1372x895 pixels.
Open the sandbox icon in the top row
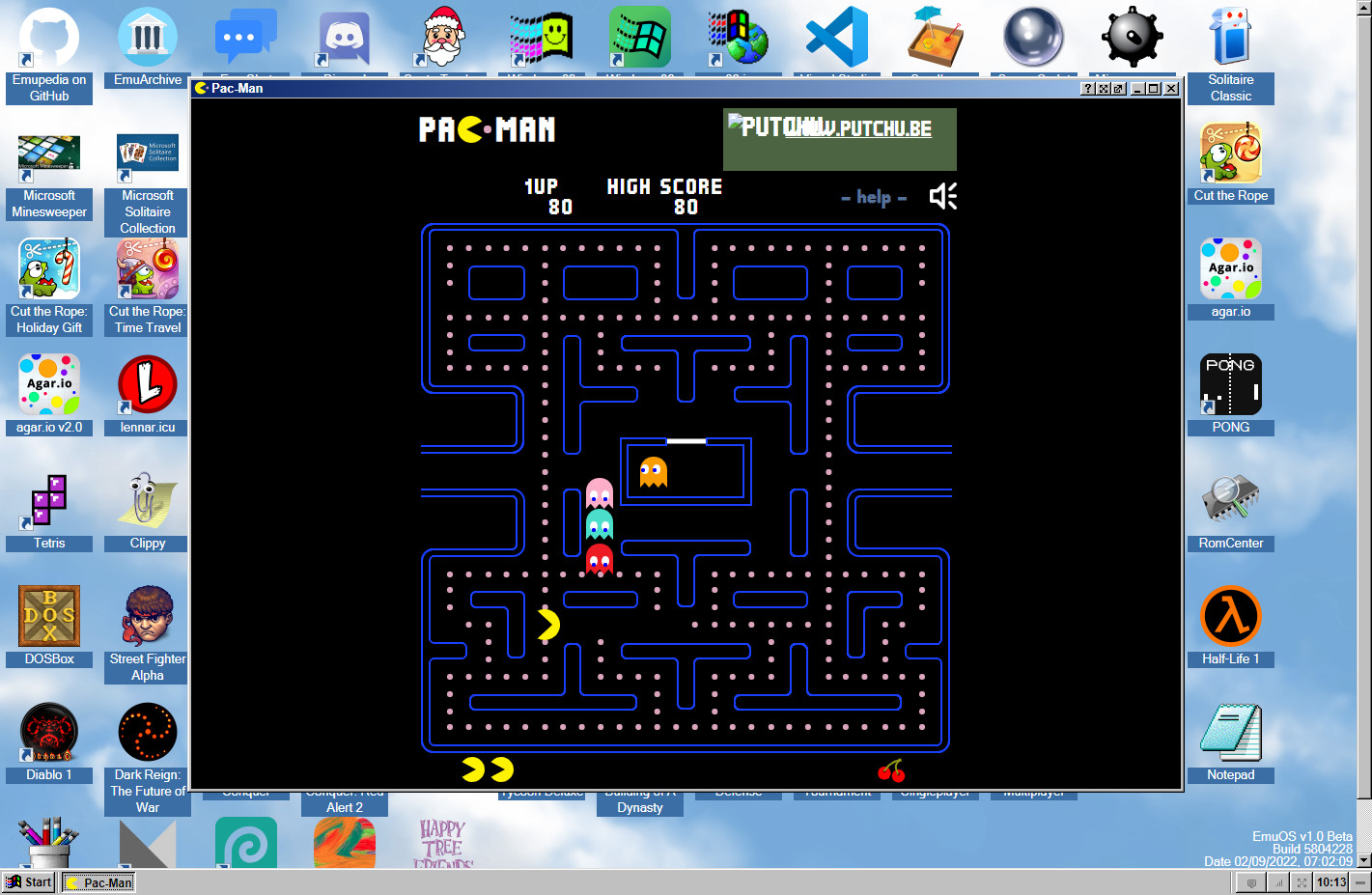coord(936,37)
